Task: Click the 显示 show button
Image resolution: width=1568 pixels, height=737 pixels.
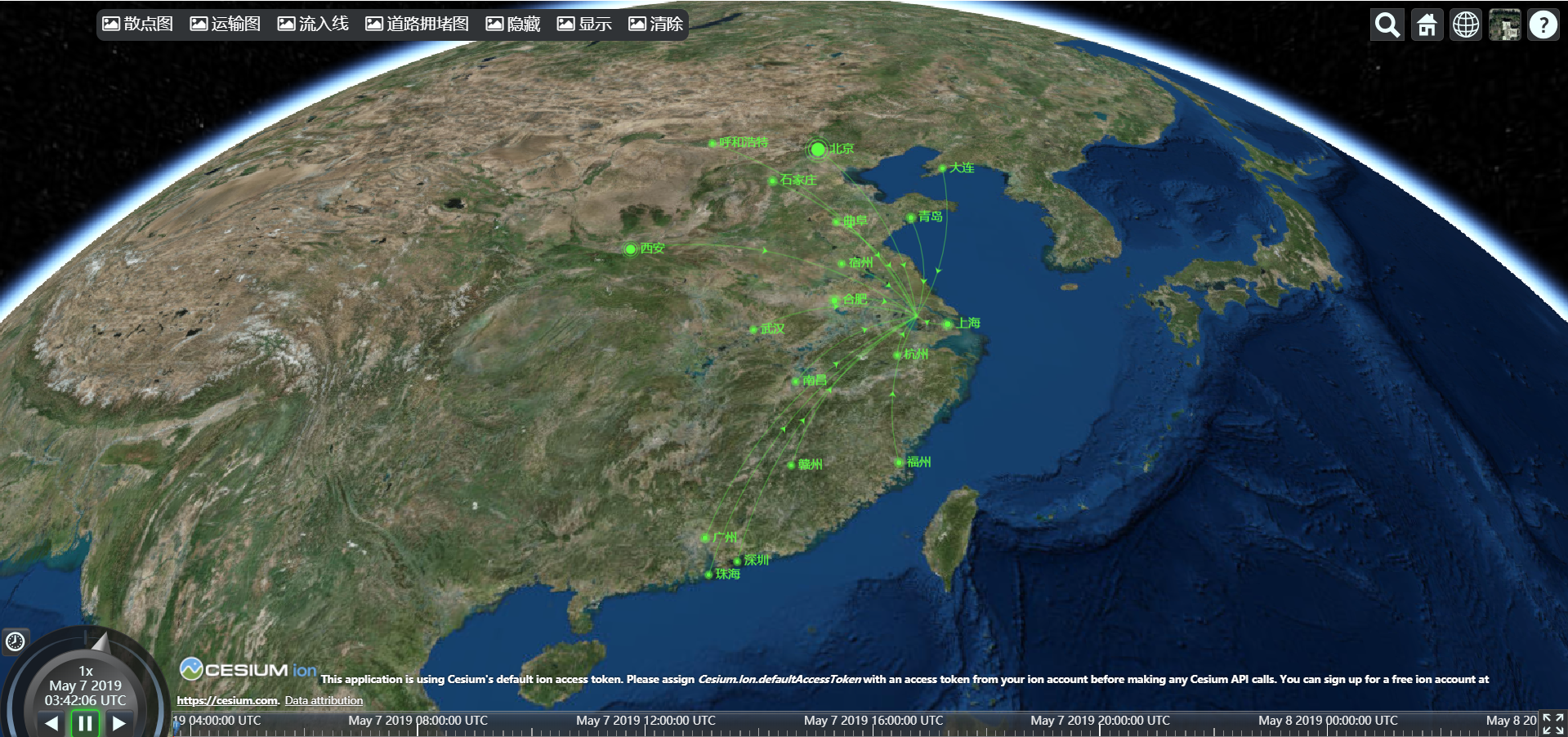Action: tap(584, 24)
